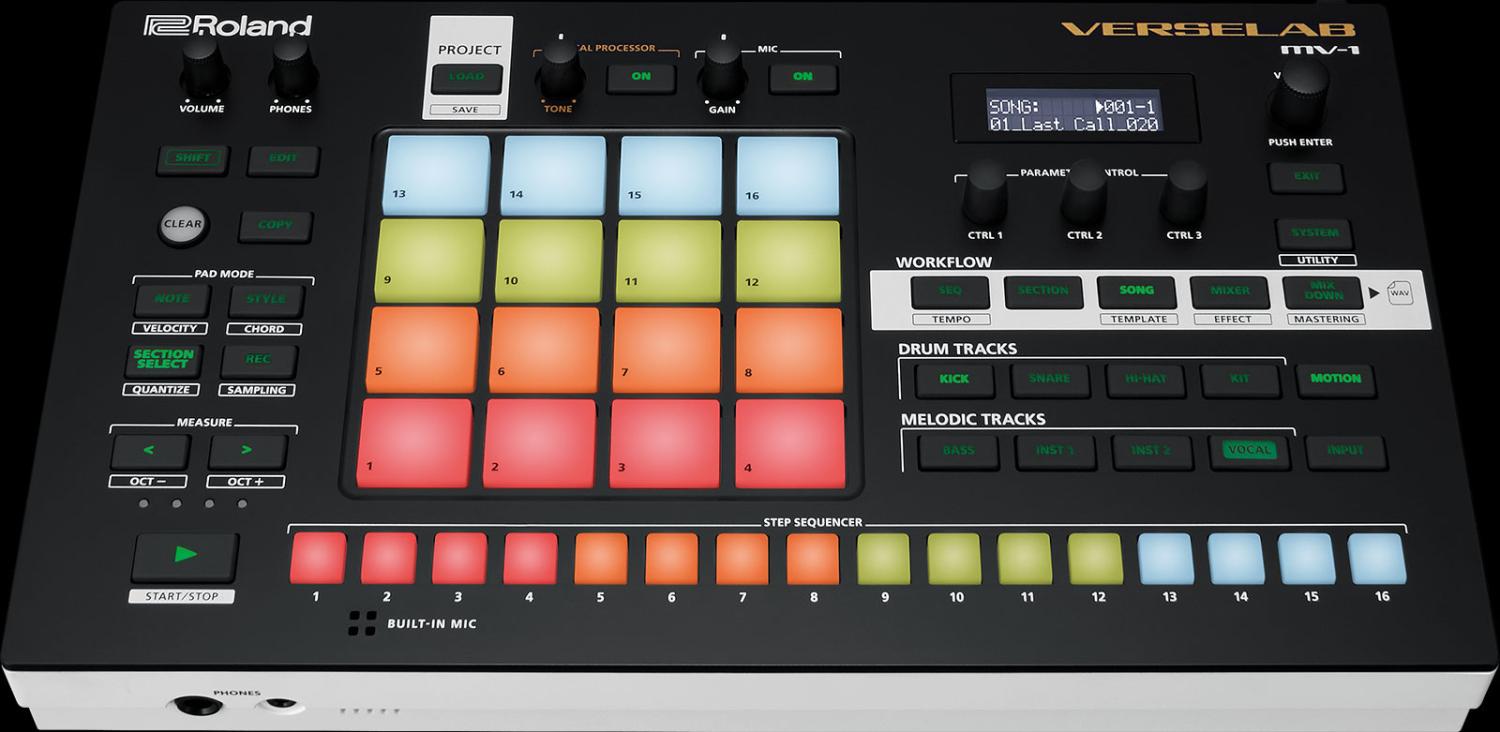Select the SNARE drum track
The height and width of the screenshot is (732, 1500).
point(1050,380)
